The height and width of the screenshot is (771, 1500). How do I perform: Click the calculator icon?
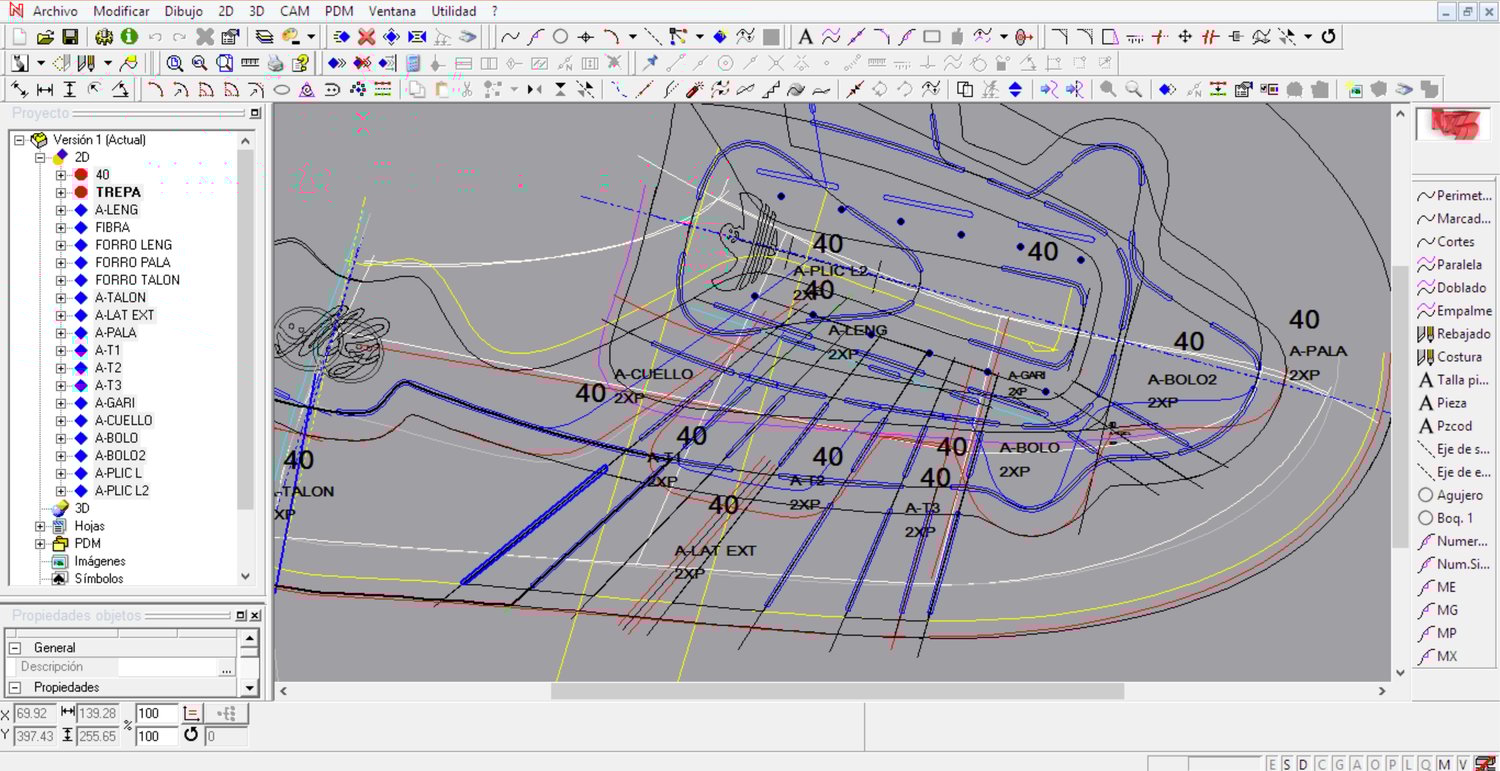point(413,63)
